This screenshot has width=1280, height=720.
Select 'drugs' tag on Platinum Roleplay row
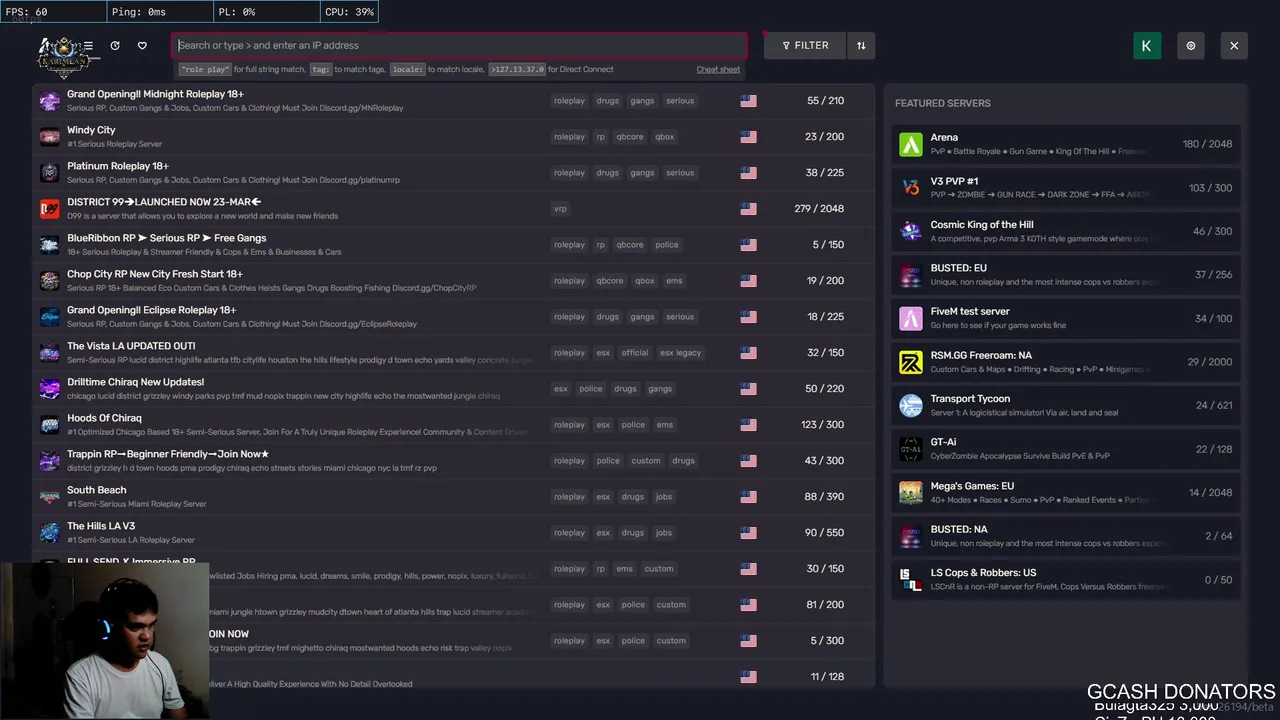(x=608, y=173)
